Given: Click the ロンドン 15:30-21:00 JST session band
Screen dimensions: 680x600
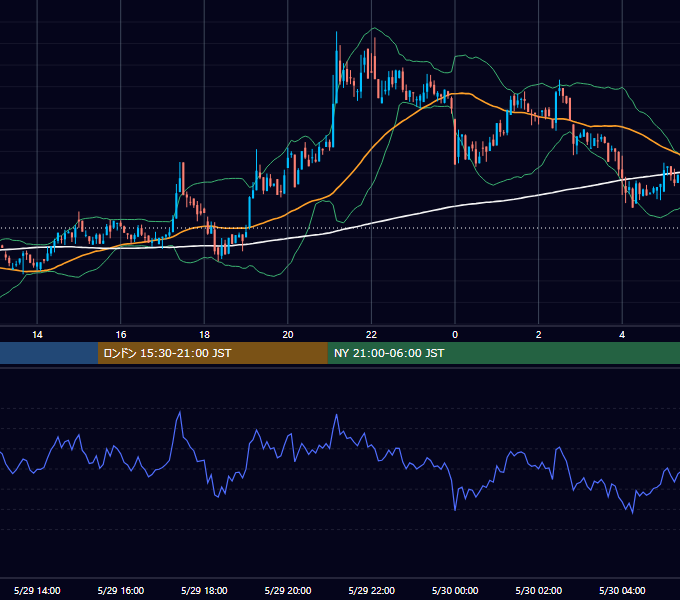Looking at the screenshot, I should [x=212, y=353].
